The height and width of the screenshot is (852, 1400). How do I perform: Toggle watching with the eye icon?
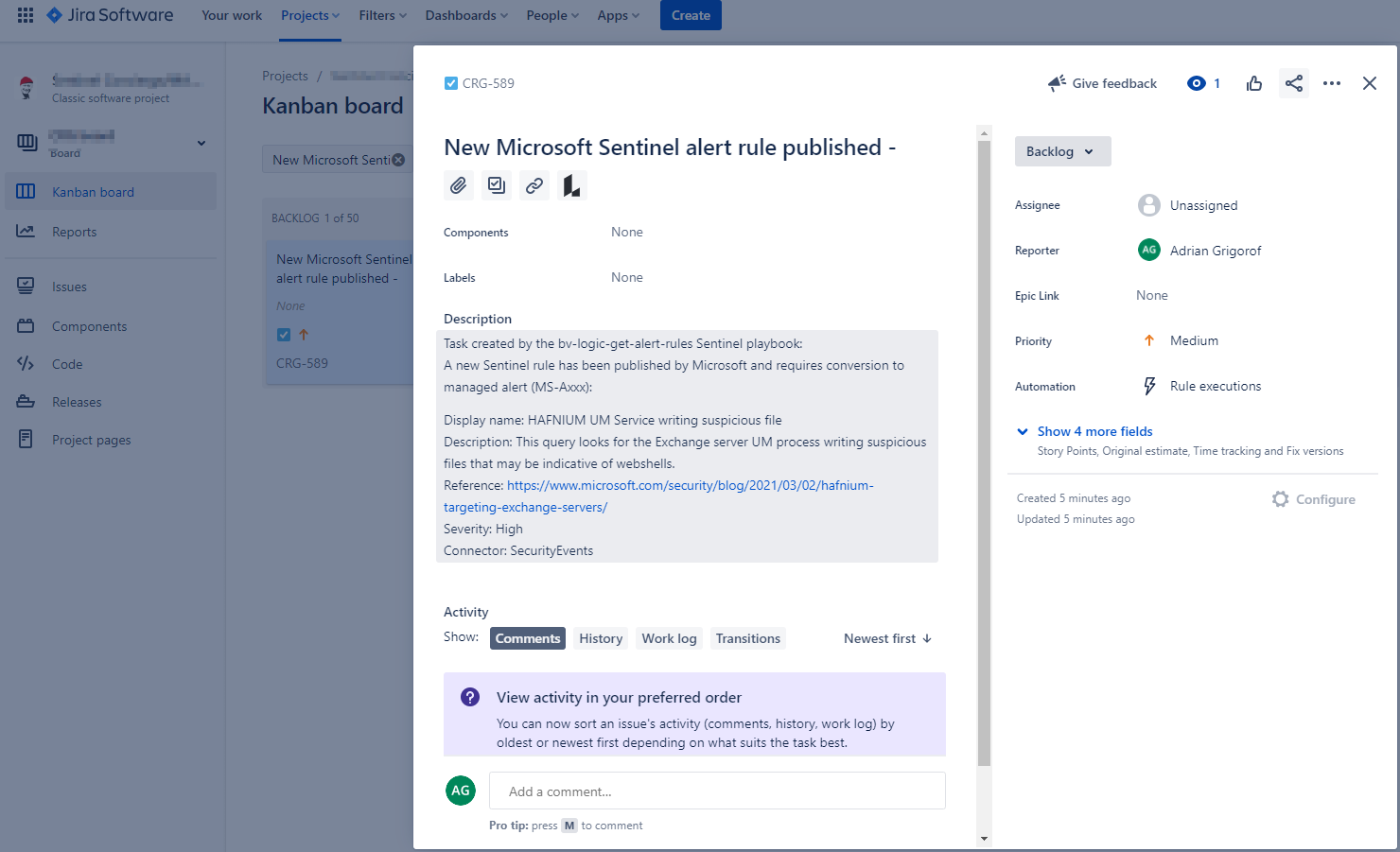(1197, 83)
